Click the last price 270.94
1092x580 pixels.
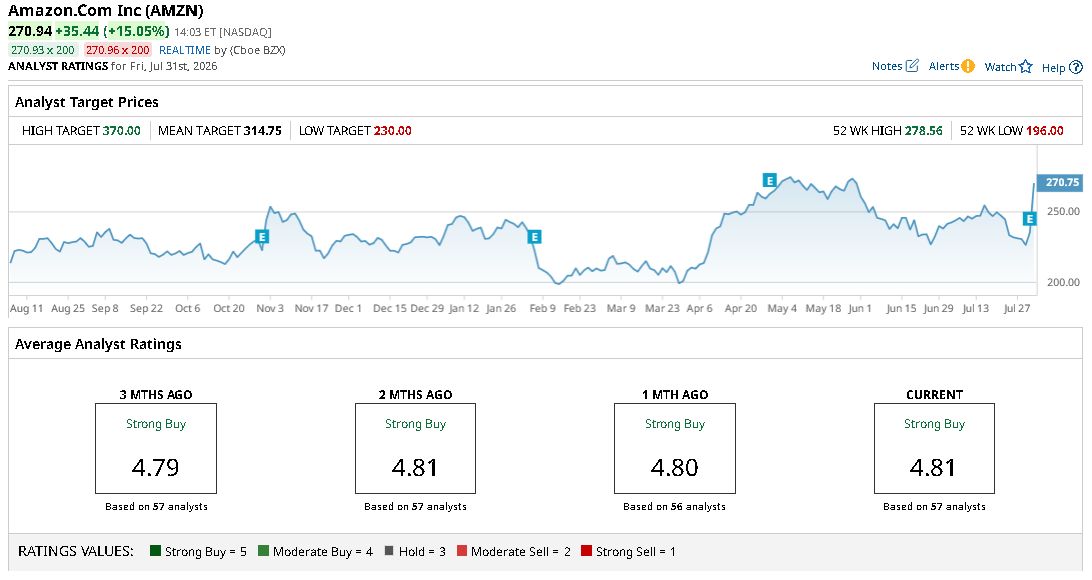[x=30, y=31]
